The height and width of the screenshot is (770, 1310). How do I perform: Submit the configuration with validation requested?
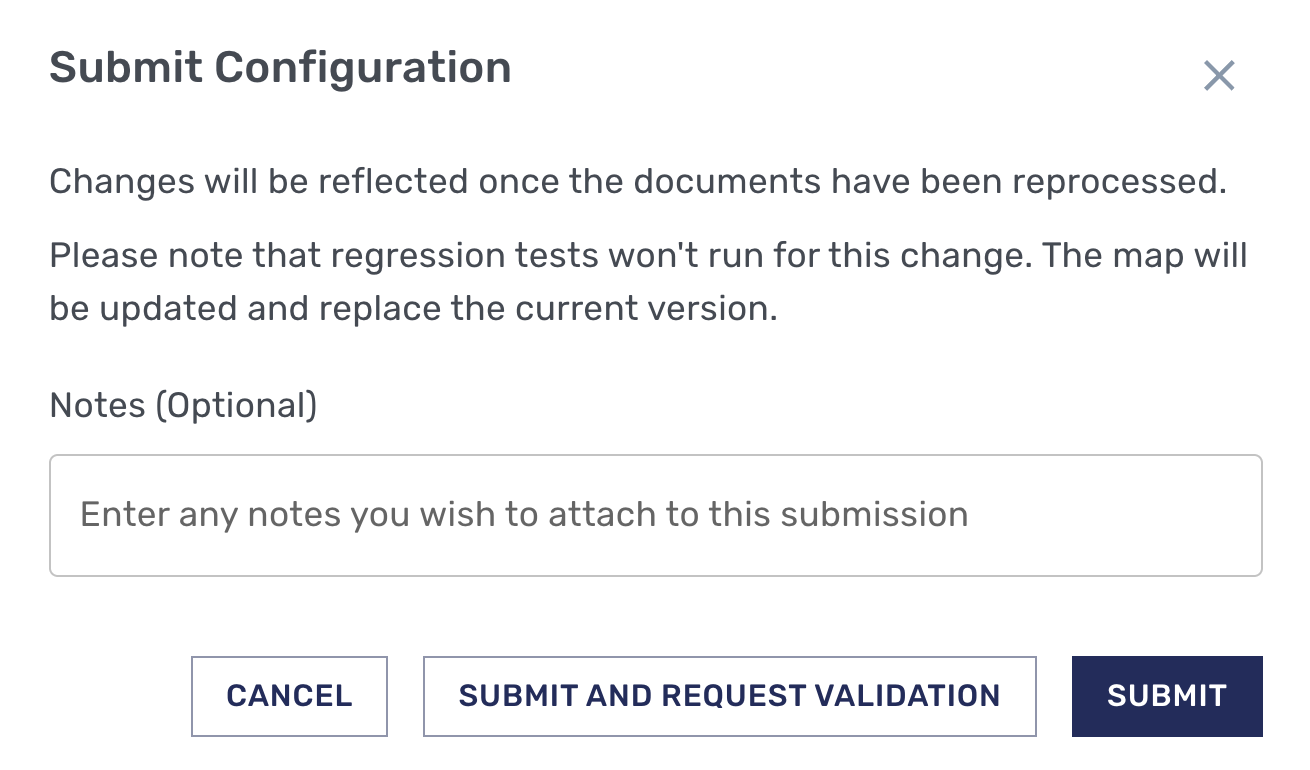(729, 696)
